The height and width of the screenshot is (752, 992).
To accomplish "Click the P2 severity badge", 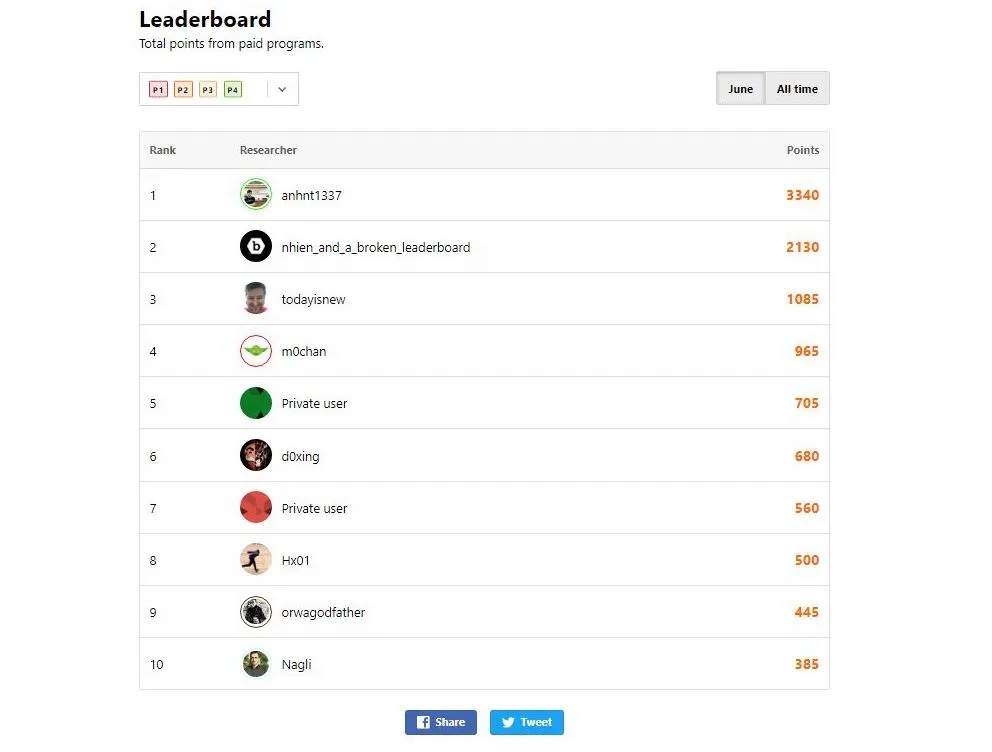I will pyautogui.click(x=183, y=89).
